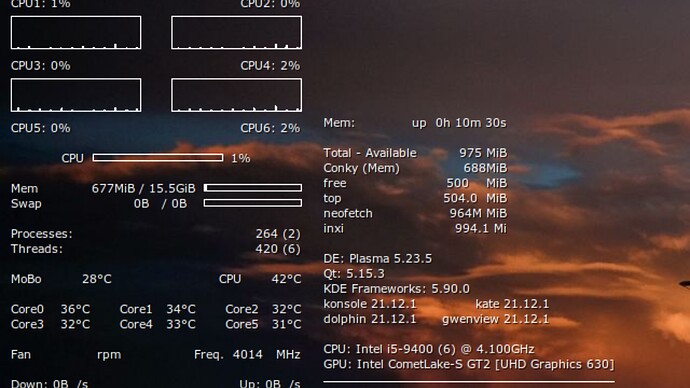The height and width of the screenshot is (388, 690).
Task: Click the CPU2 usage graph
Action: [x=236, y=33]
